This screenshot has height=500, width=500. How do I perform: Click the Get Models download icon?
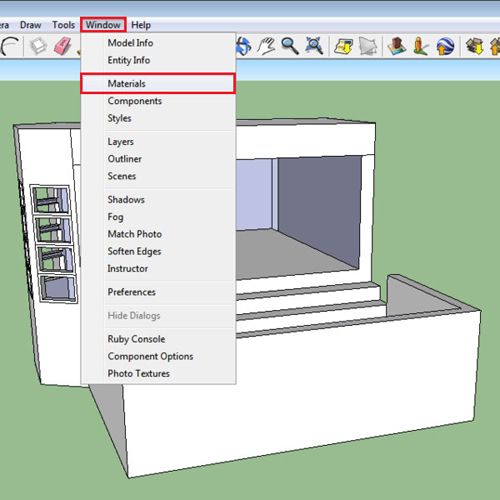click(475, 46)
